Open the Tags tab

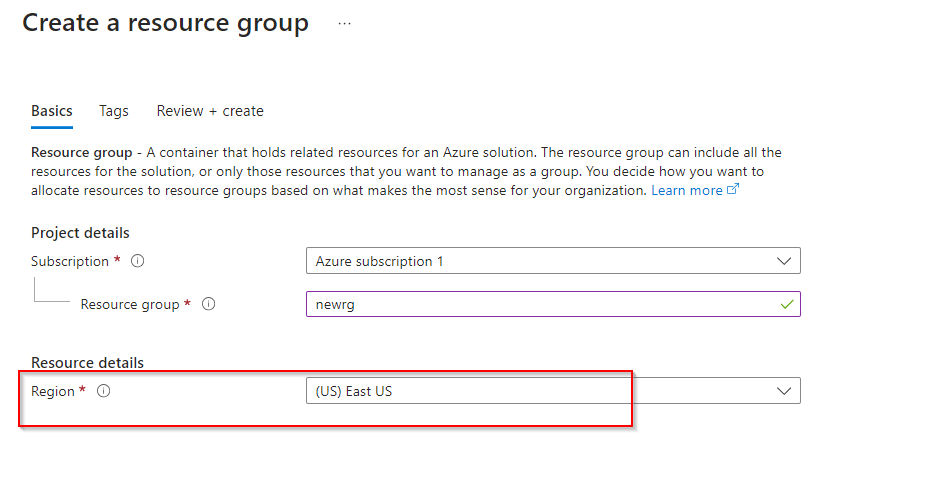[x=114, y=111]
